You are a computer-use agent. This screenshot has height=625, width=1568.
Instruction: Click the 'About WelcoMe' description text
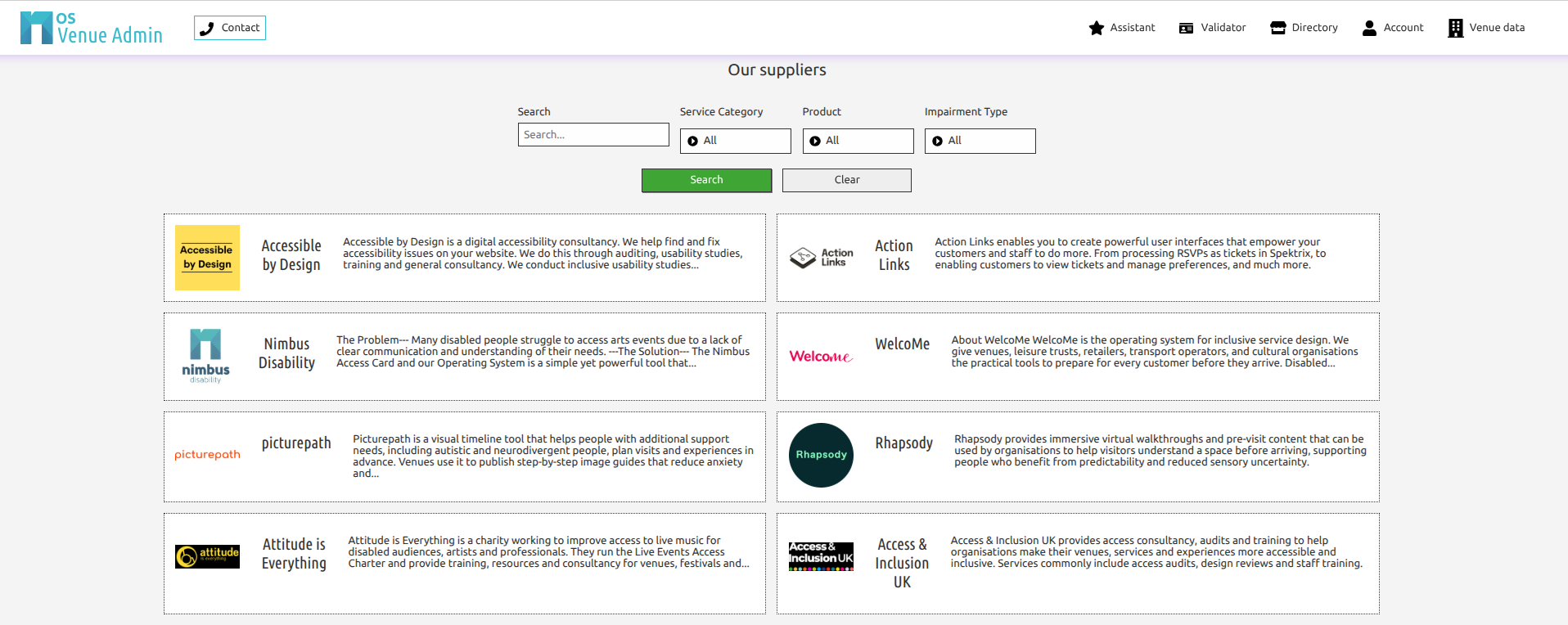(1154, 352)
